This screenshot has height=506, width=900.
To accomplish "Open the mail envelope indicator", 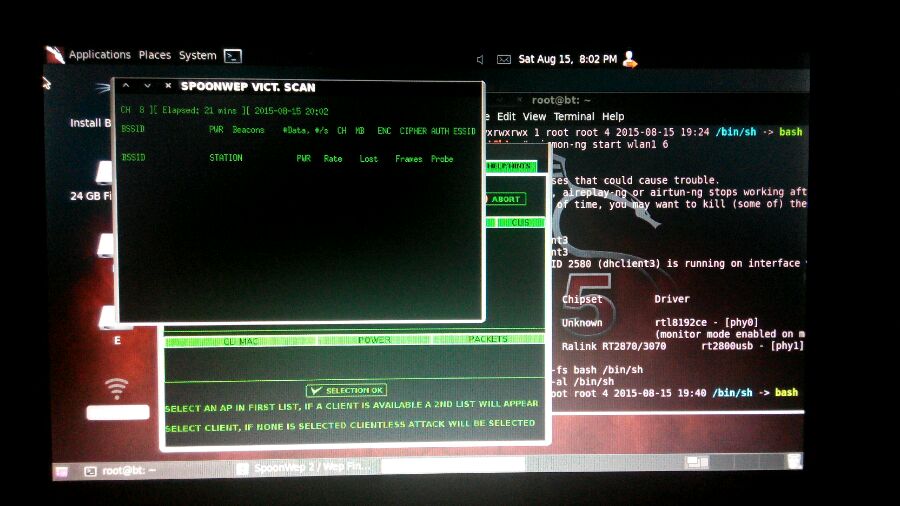I will tap(503, 59).
